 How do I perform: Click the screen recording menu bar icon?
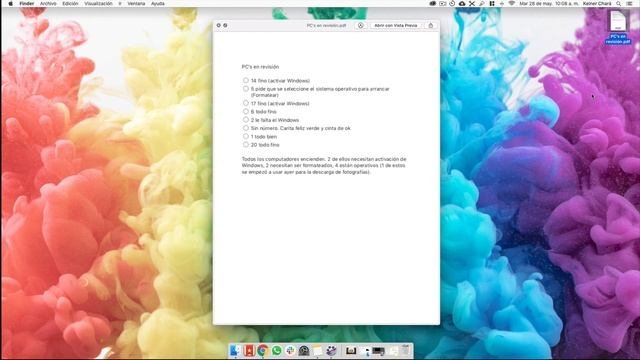442,4
